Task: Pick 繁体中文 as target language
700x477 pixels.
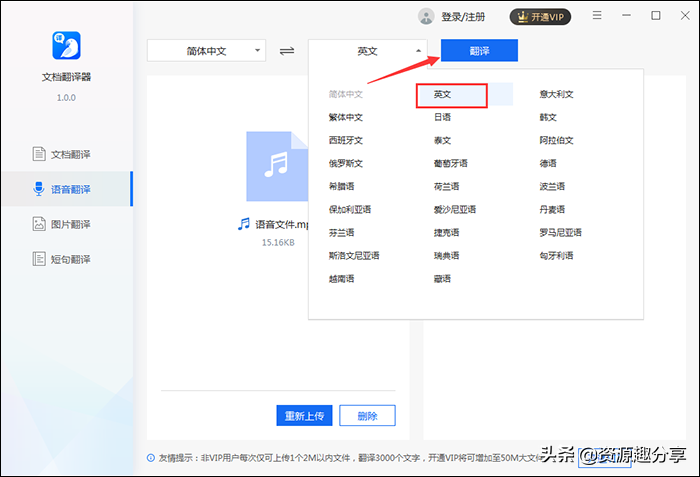Action: point(346,117)
